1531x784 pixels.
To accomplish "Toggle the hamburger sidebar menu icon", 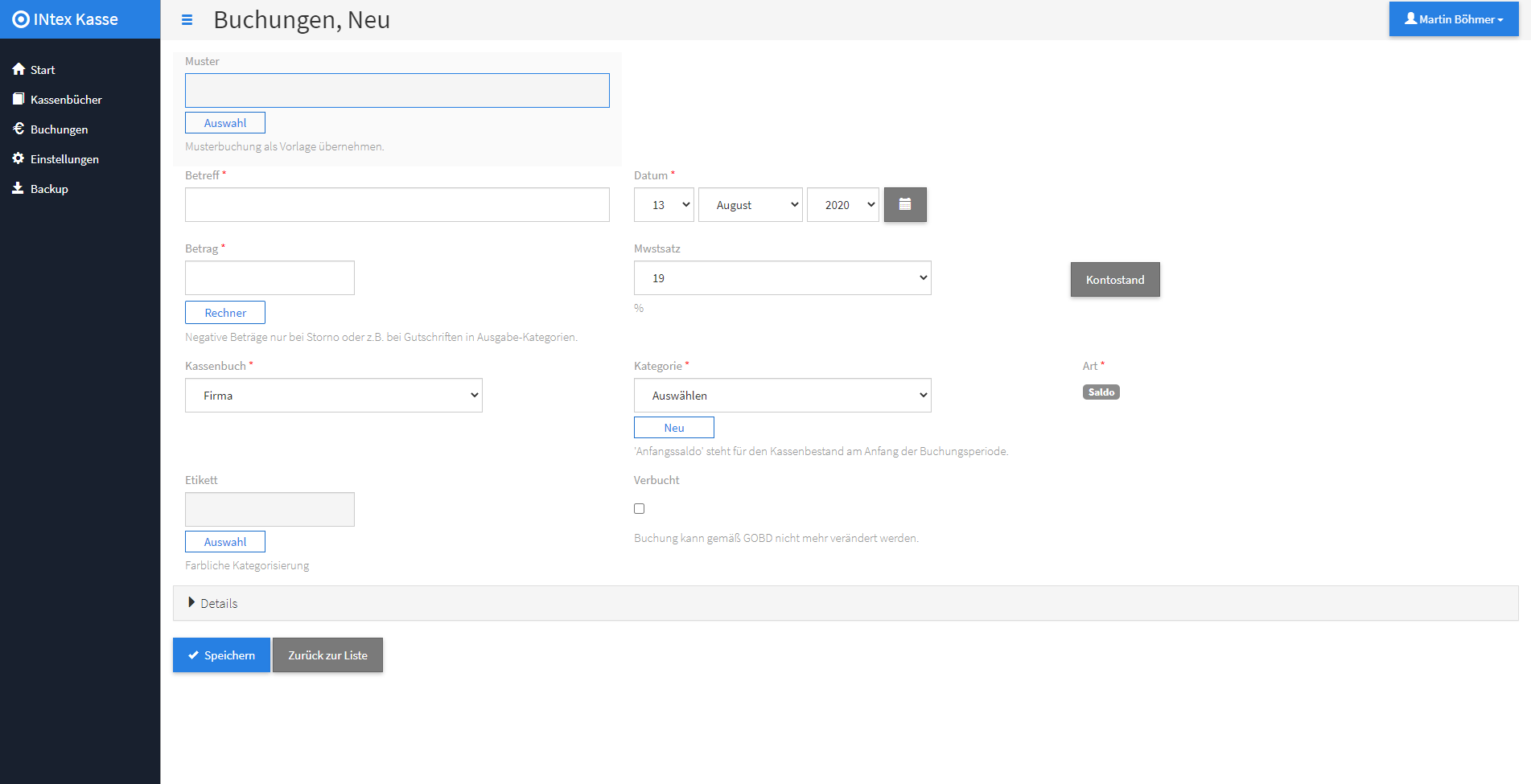I will (187, 20).
